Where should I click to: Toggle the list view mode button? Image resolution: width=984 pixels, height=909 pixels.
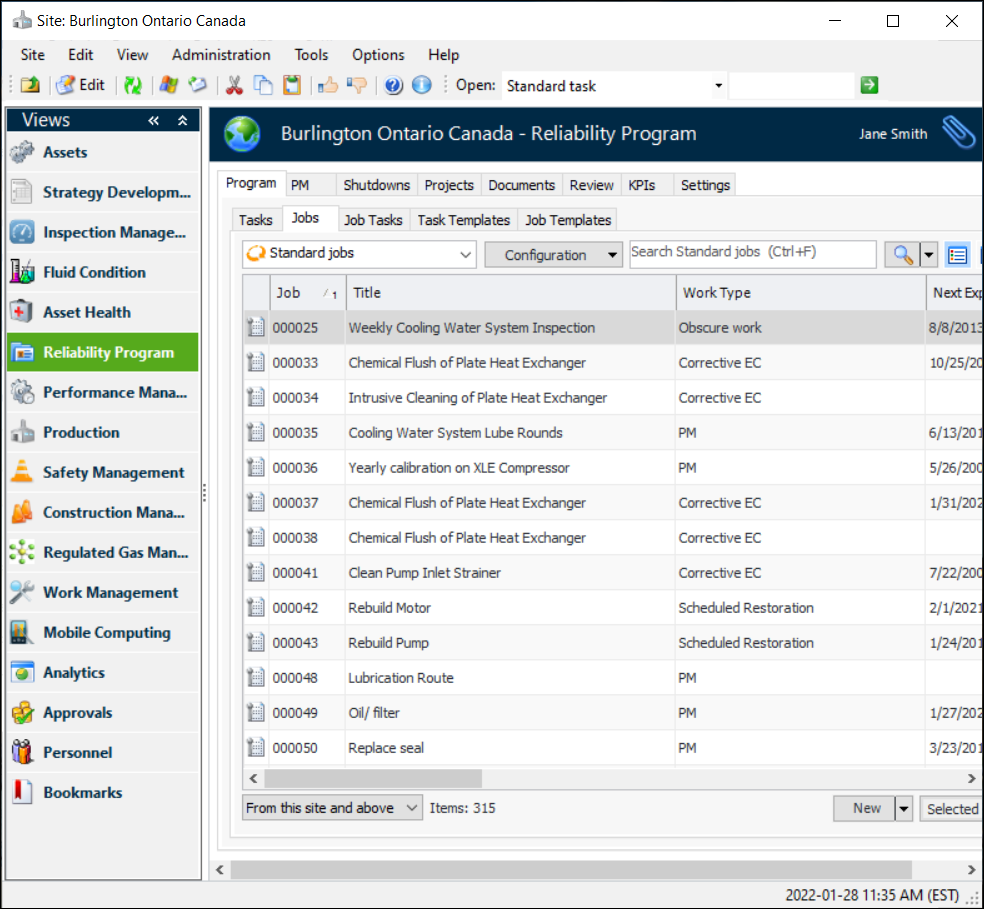click(x=957, y=255)
